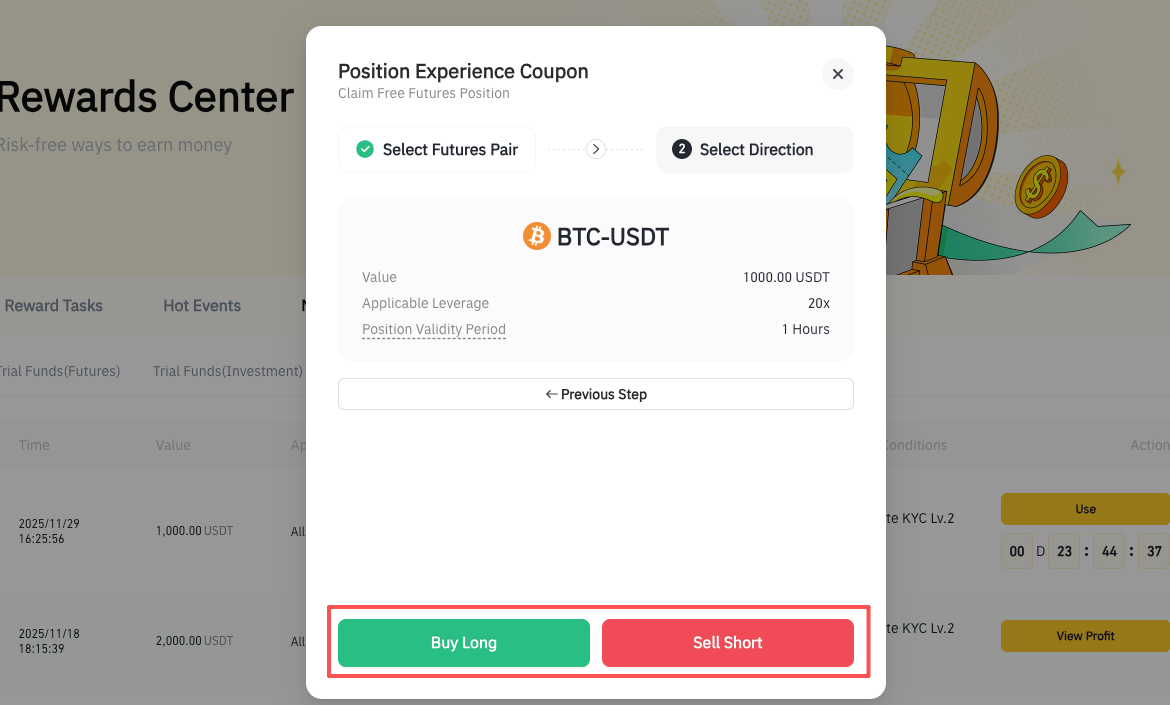Click the Position Validity Period dotted label
Image resolution: width=1170 pixels, height=705 pixels.
click(x=434, y=329)
